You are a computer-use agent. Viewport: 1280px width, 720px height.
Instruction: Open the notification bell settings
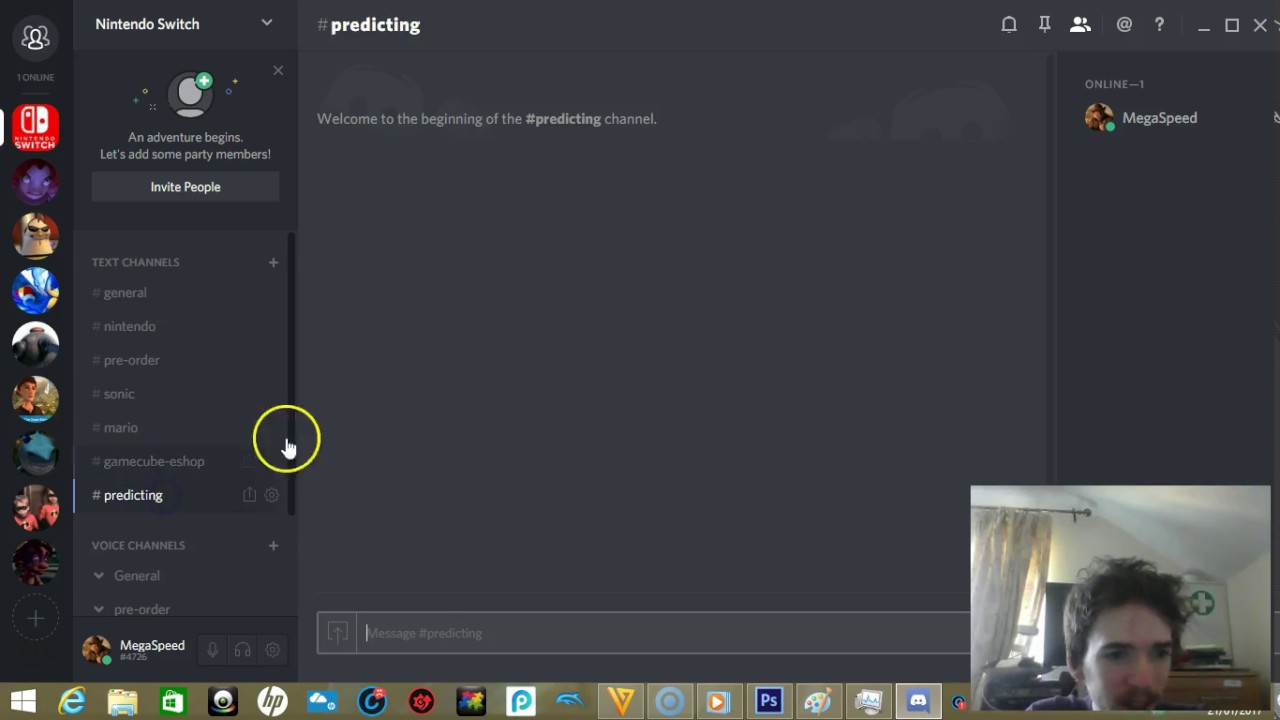[1009, 25]
